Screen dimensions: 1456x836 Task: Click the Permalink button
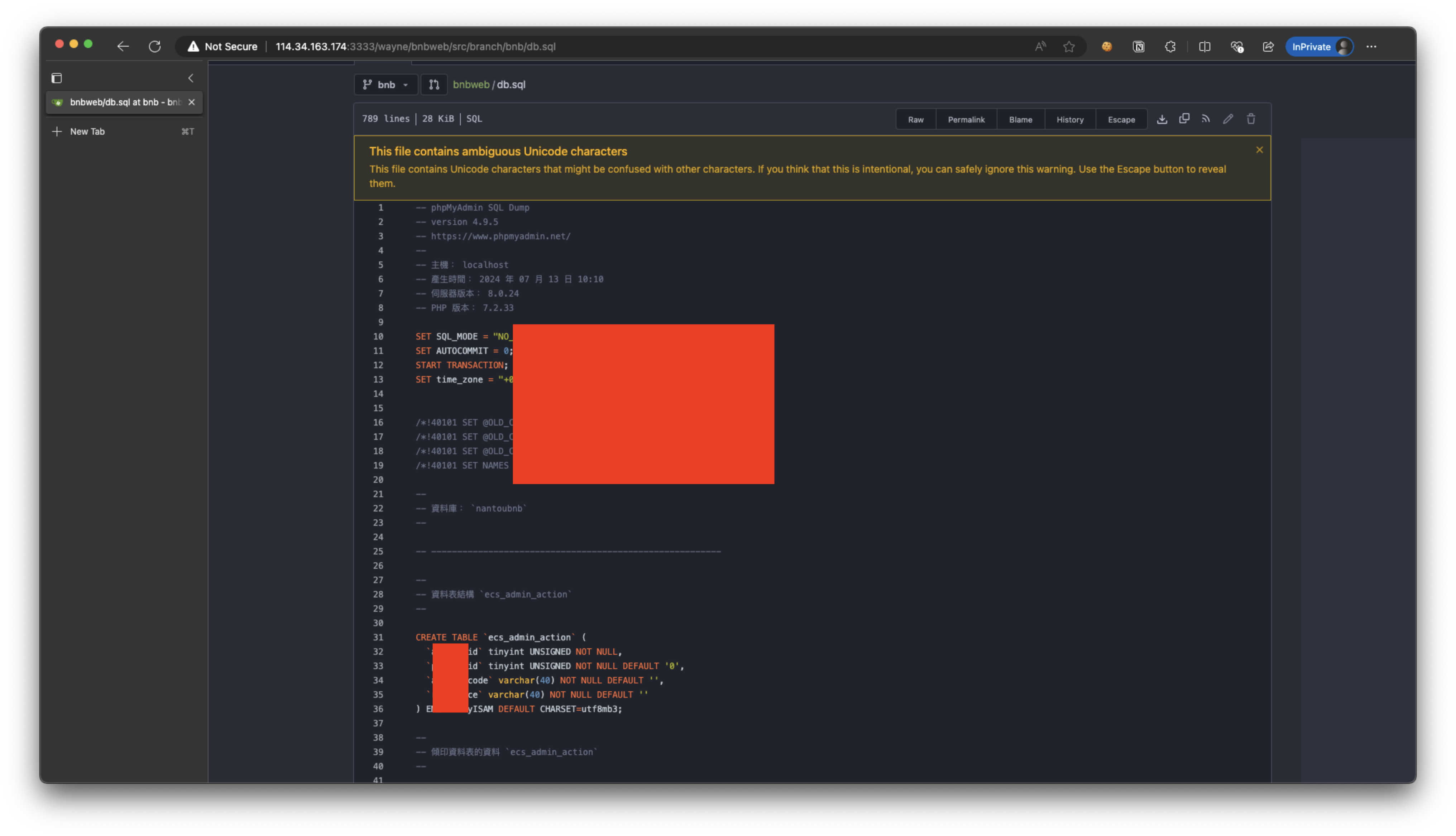[966, 119]
